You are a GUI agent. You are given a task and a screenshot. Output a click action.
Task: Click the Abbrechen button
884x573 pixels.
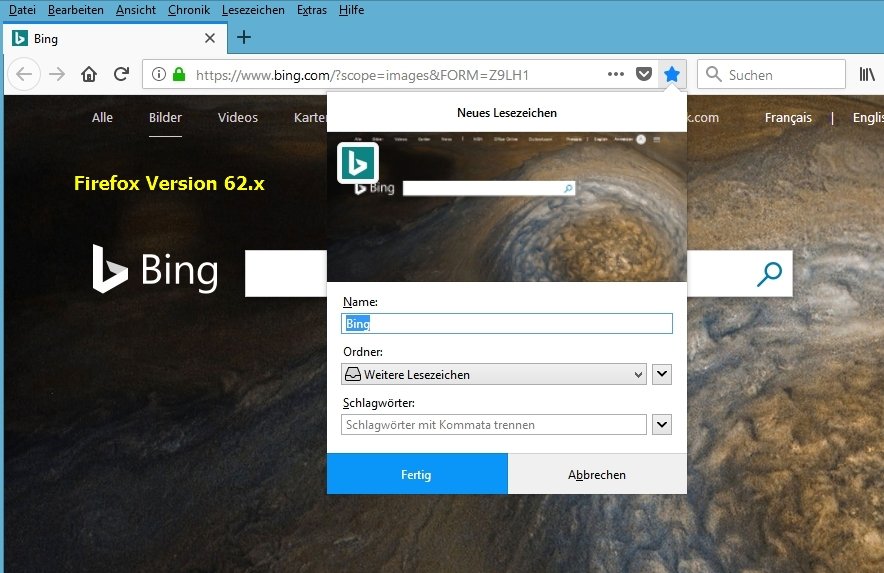click(597, 474)
